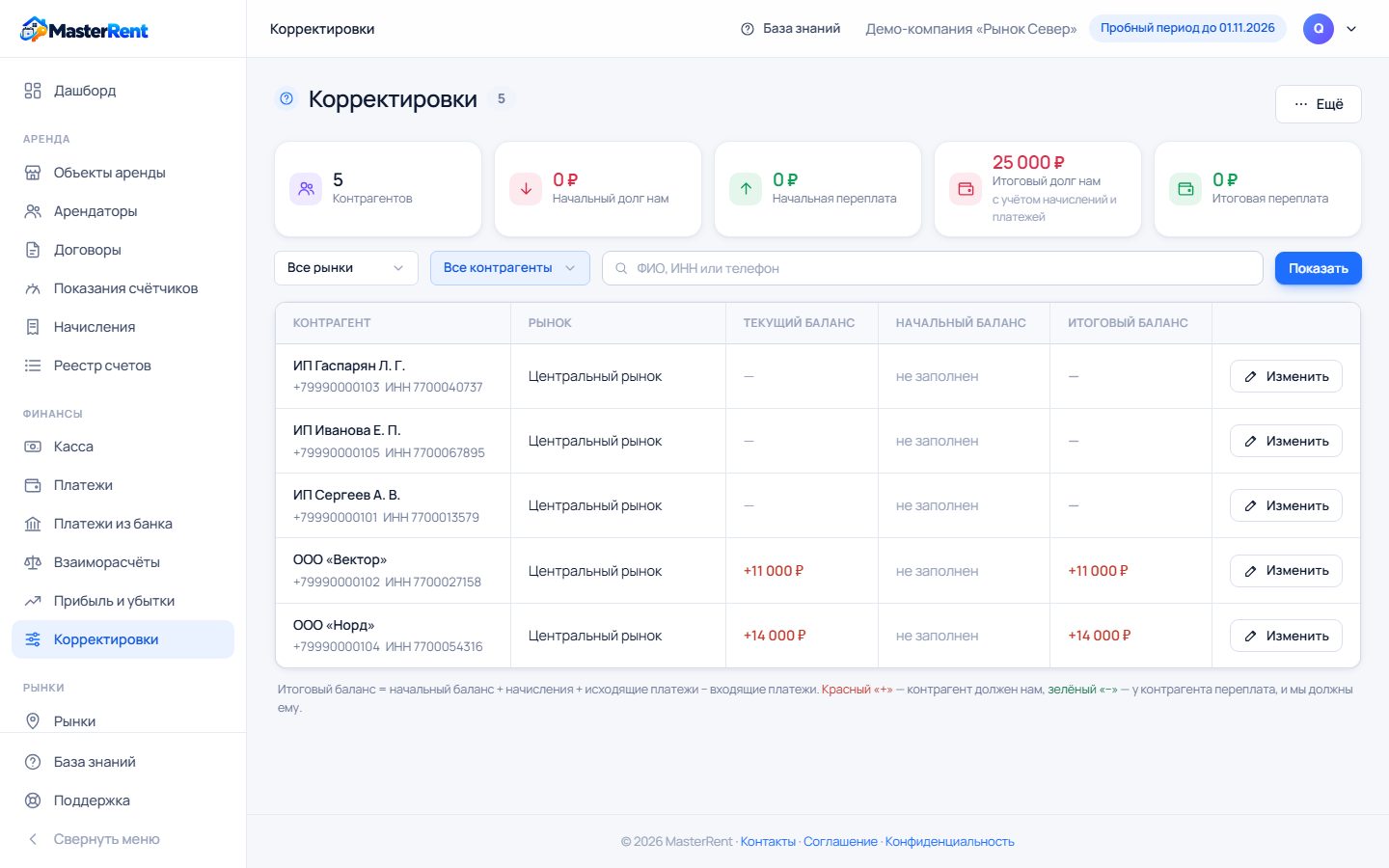Open База знаний in the sidebar

(x=123, y=762)
